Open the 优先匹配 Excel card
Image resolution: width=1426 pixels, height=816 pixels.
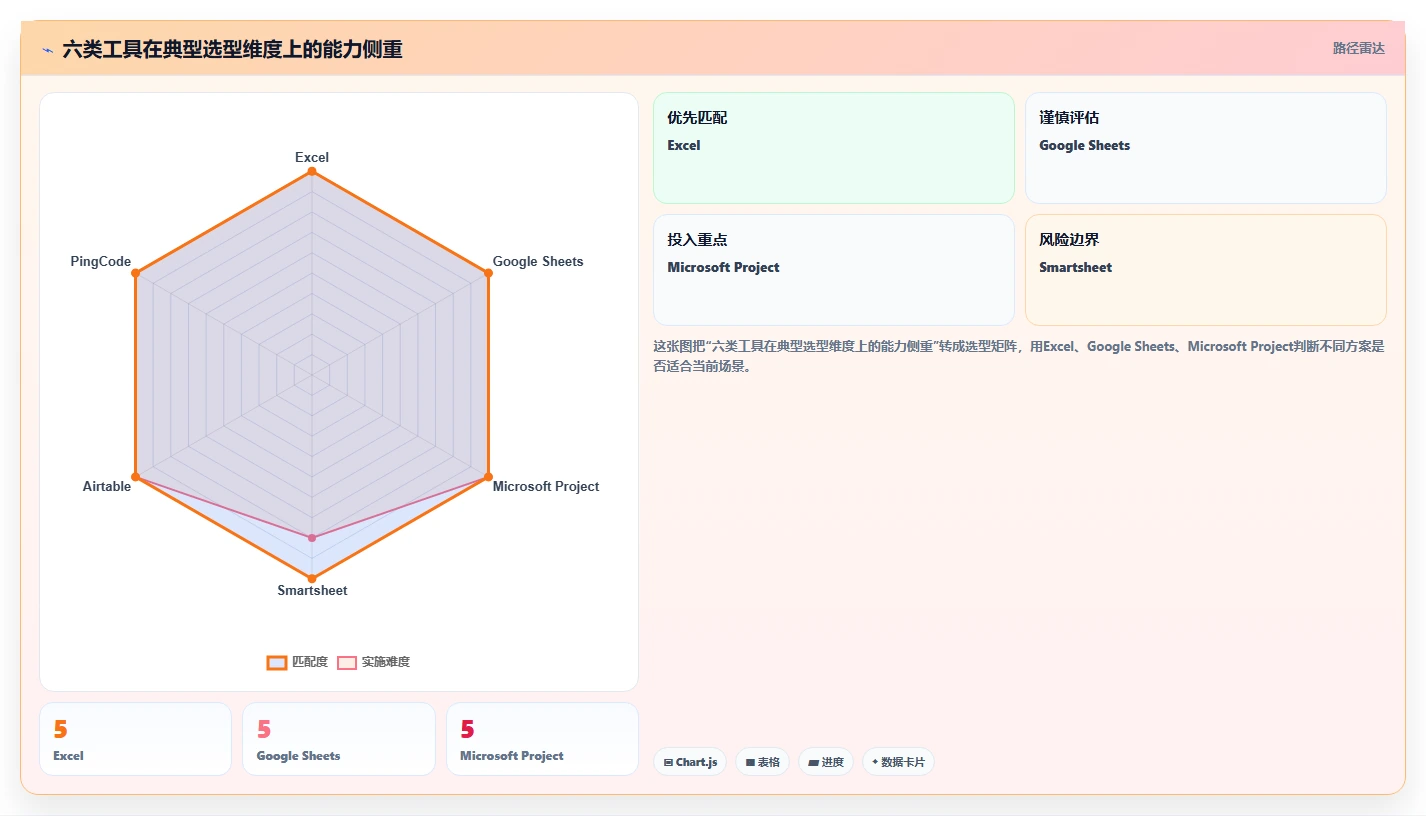[834, 148]
